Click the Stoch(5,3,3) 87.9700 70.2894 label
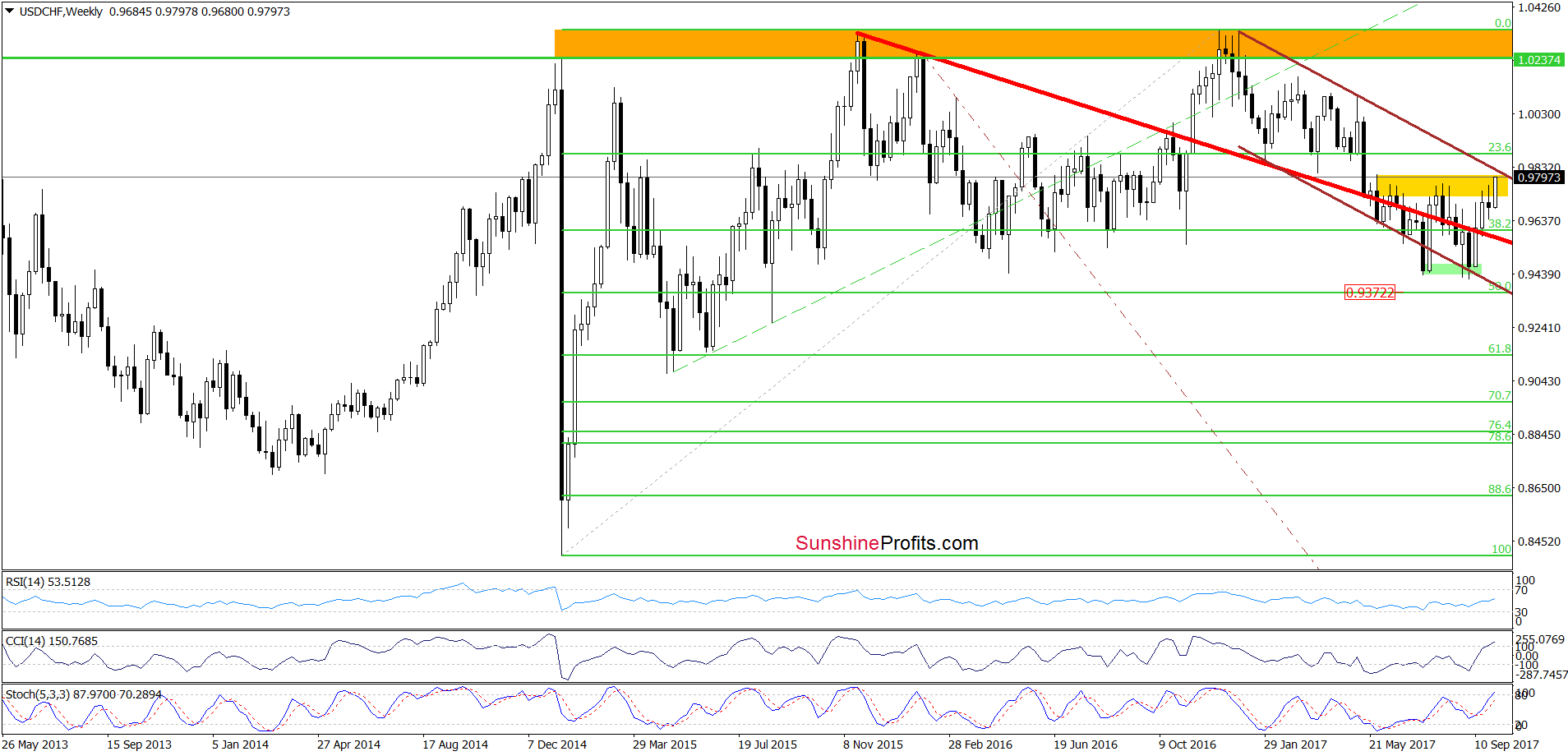 click(x=84, y=694)
